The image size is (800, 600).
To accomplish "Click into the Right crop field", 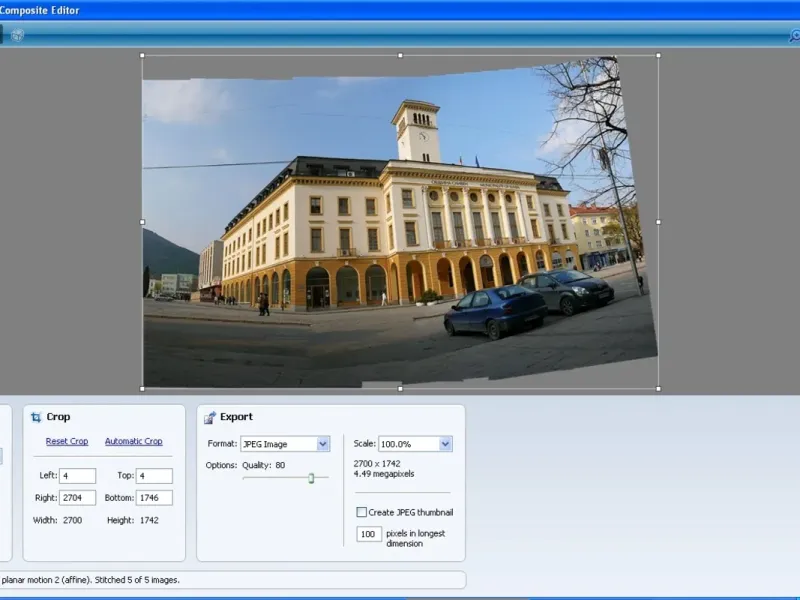I will [x=77, y=497].
